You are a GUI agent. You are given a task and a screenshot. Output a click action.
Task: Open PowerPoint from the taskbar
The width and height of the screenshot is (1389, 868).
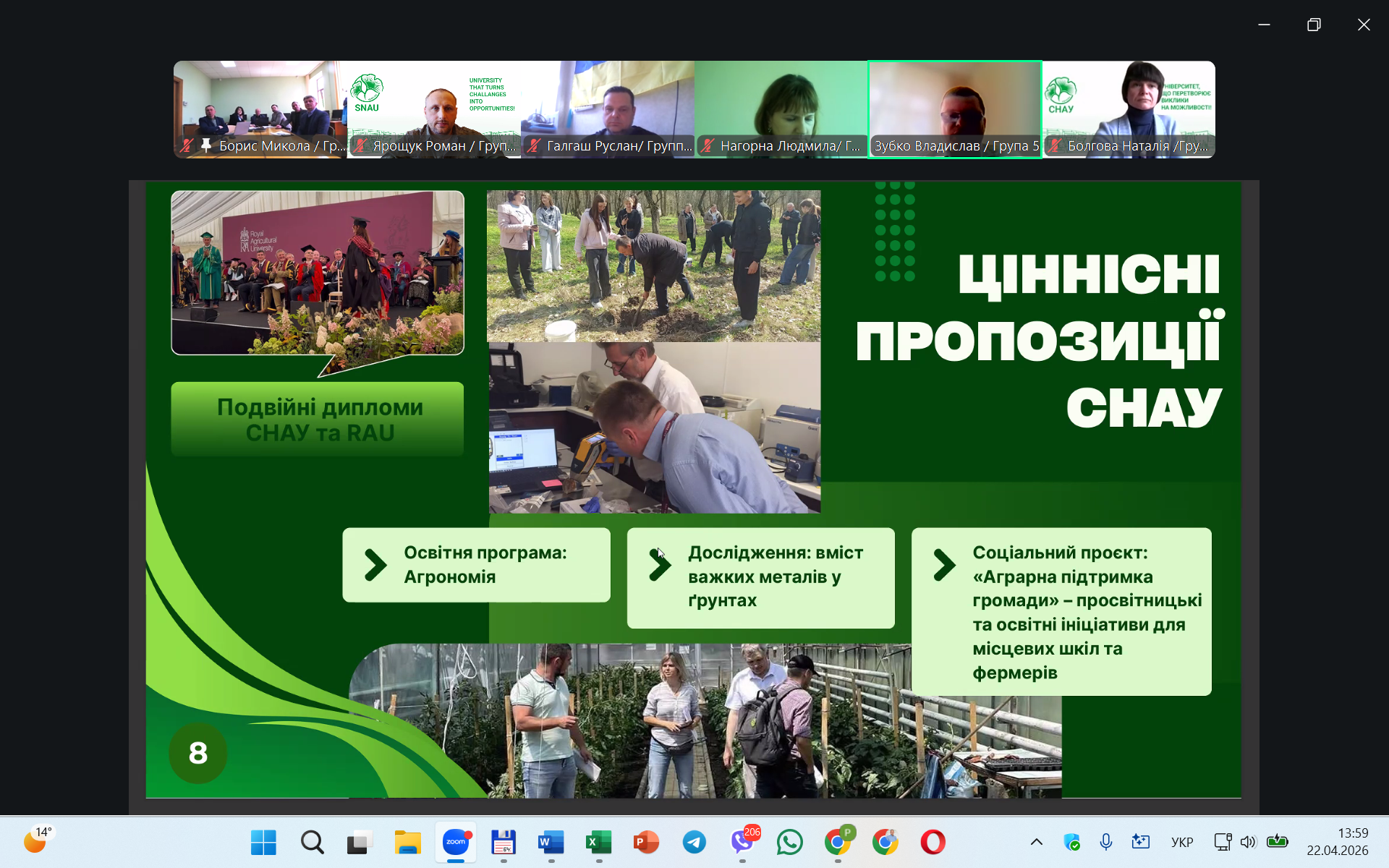tap(646, 842)
